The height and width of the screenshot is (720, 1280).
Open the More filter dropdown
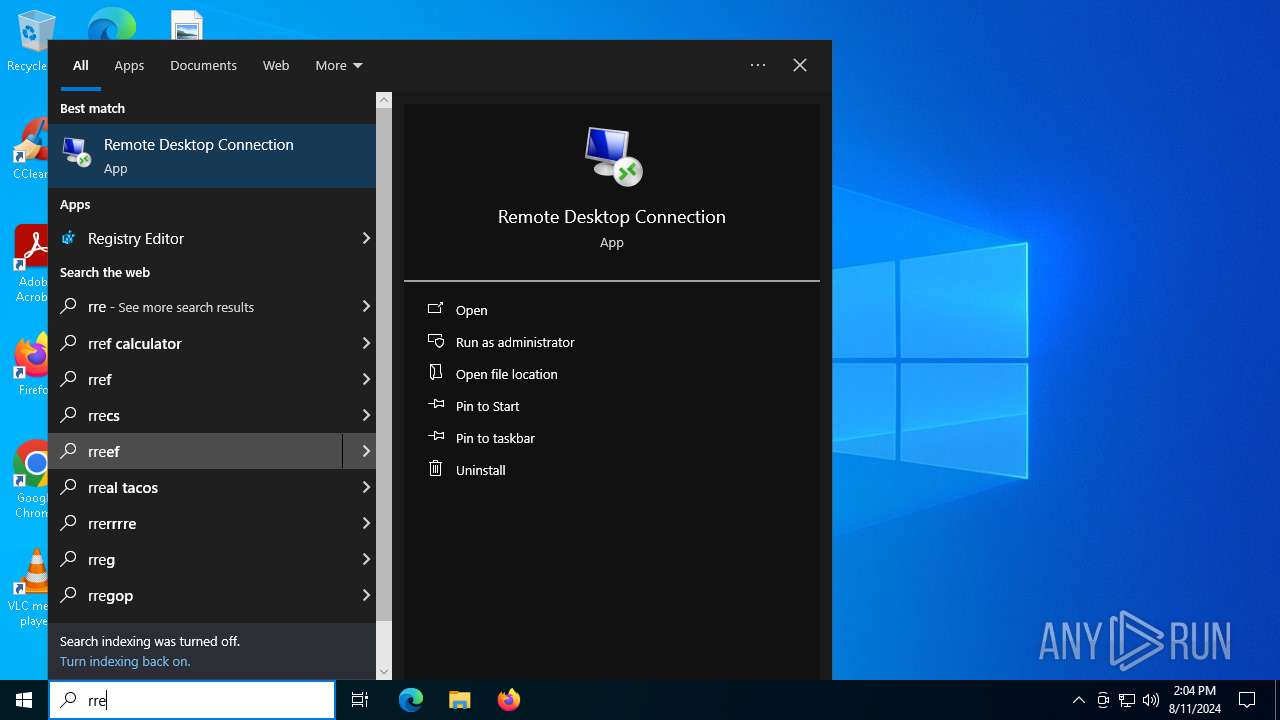tap(338, 65)
